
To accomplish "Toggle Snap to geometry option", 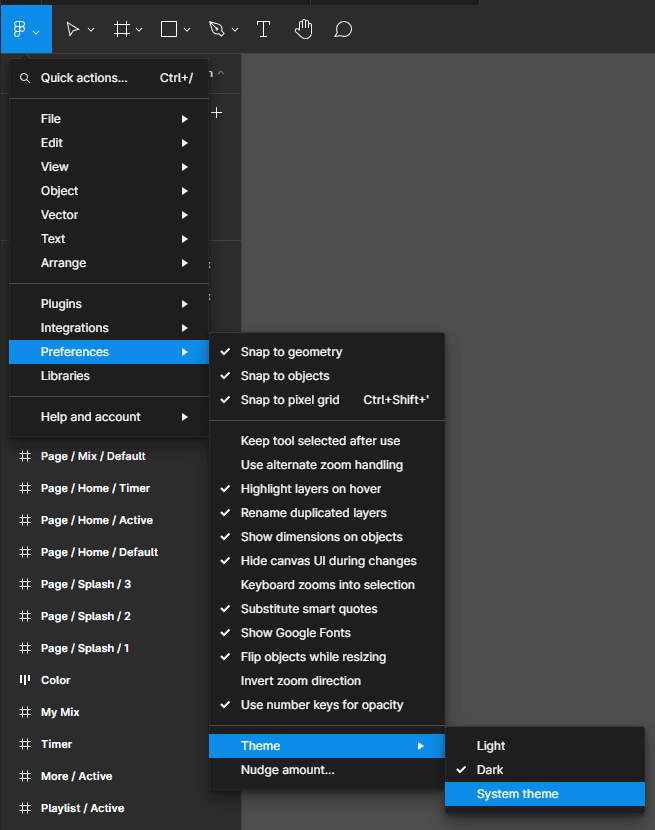I will [291, 352].
